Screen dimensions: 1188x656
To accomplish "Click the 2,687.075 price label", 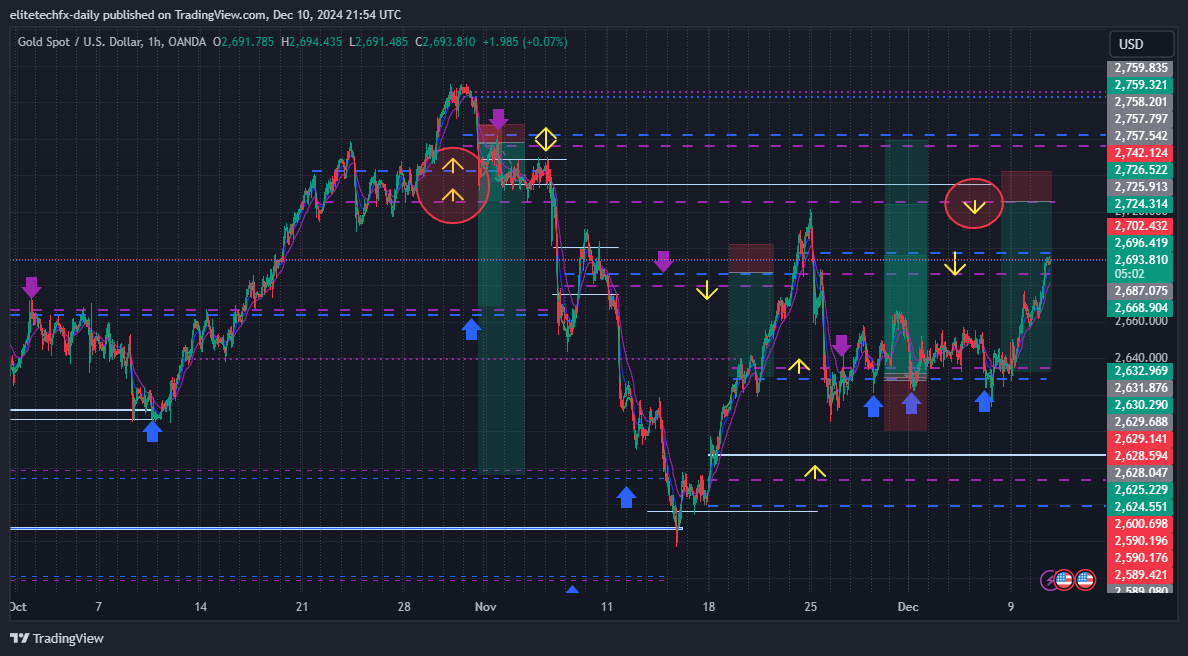I will coord(1140,291).
